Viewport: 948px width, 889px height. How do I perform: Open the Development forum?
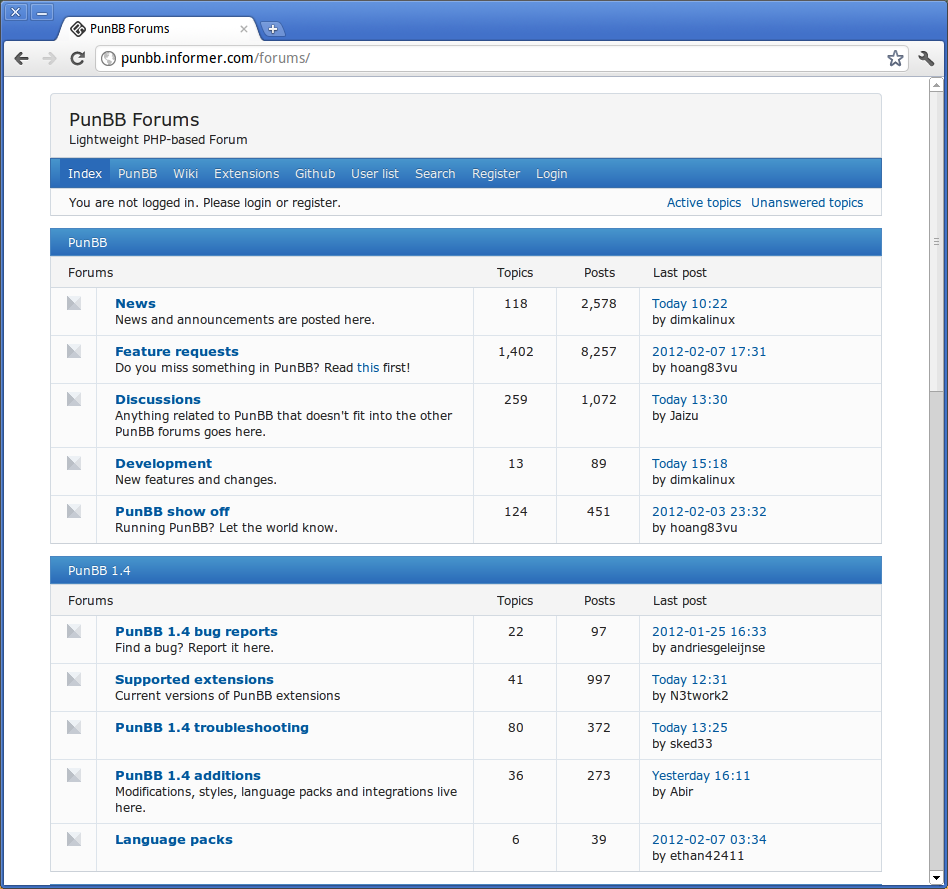coord(163,463)
